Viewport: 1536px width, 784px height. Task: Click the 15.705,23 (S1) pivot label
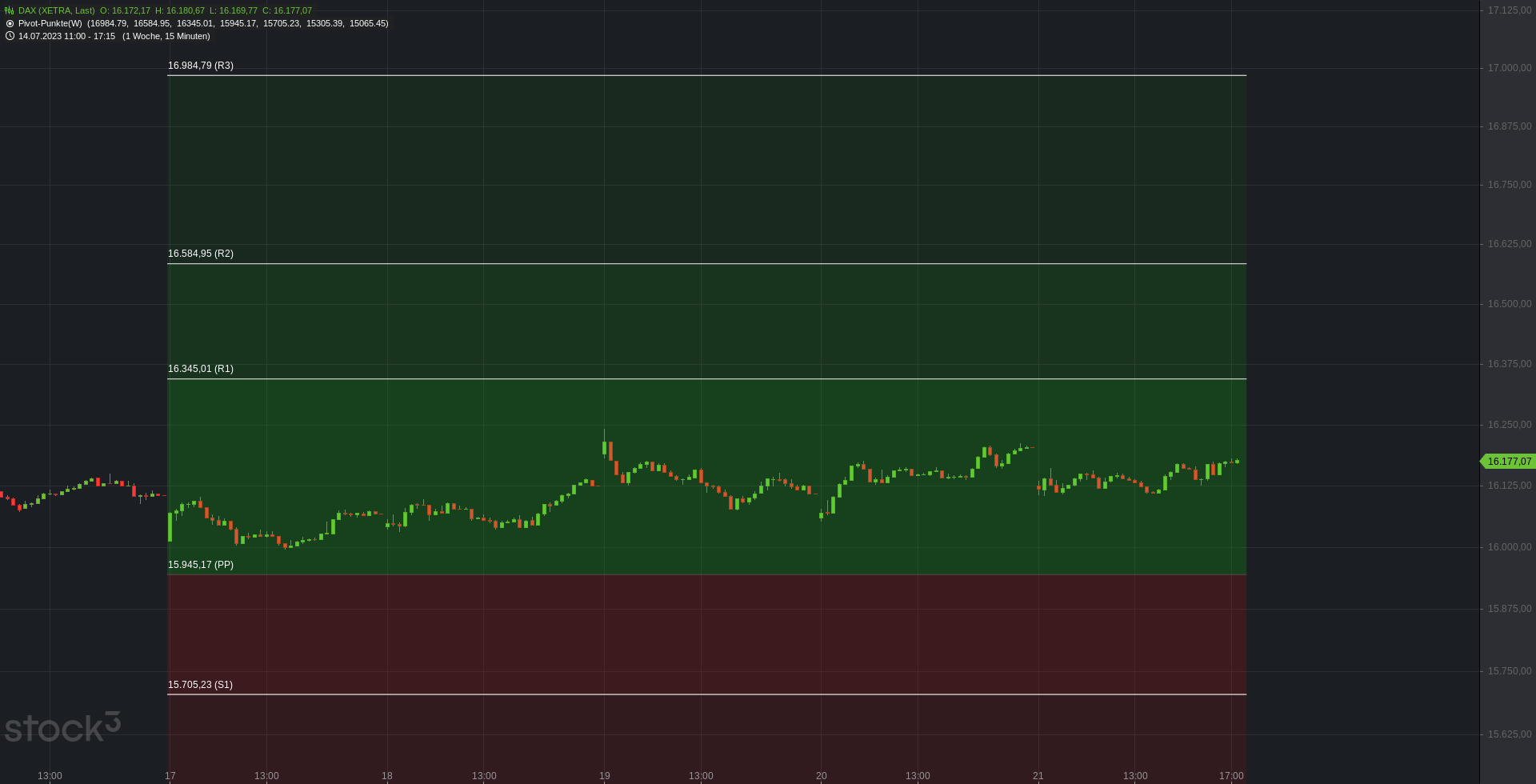(200, 685)
